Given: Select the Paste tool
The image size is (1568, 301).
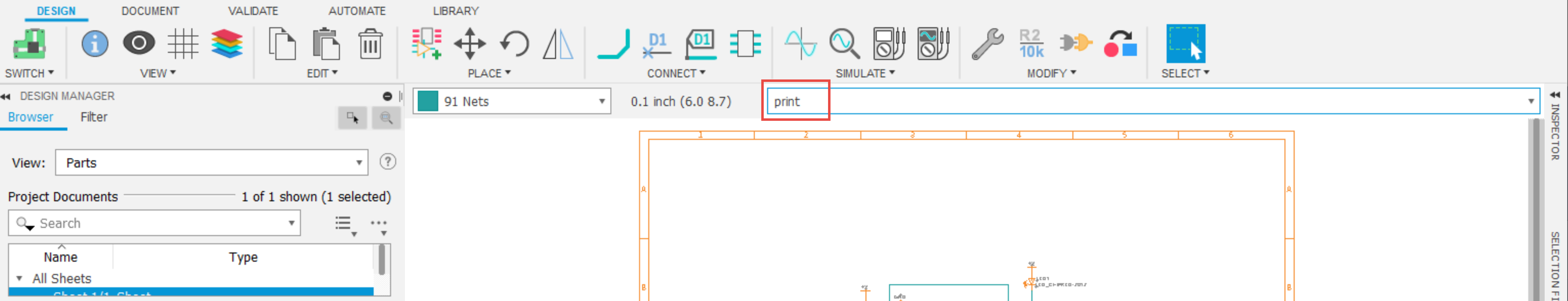Looking at the screenshot, I should [326, 44].
